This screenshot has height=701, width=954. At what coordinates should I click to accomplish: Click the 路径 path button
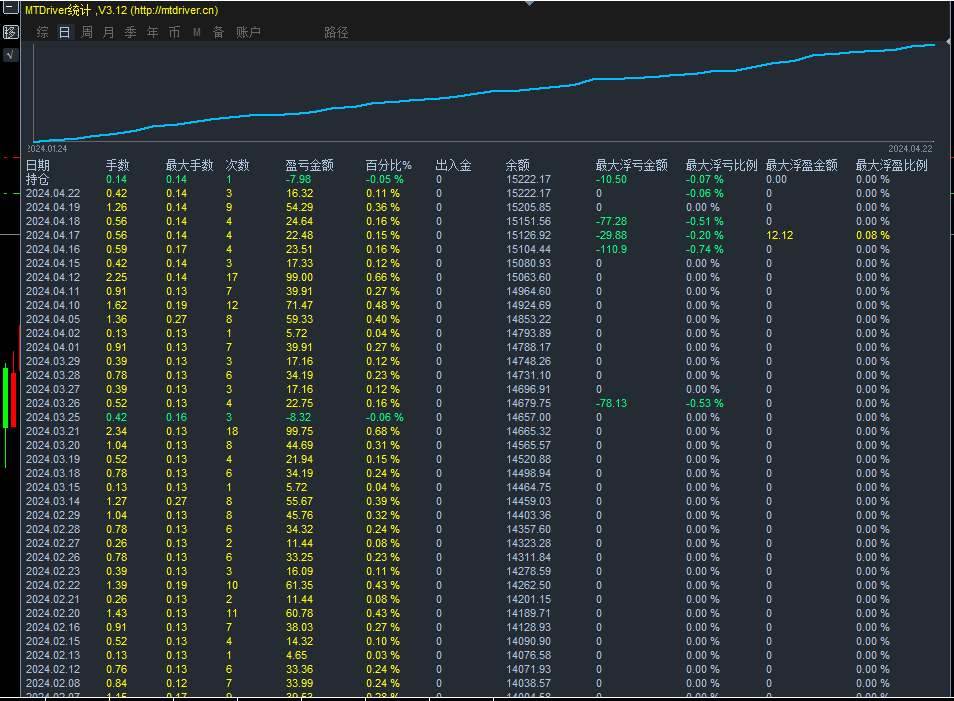336,32
